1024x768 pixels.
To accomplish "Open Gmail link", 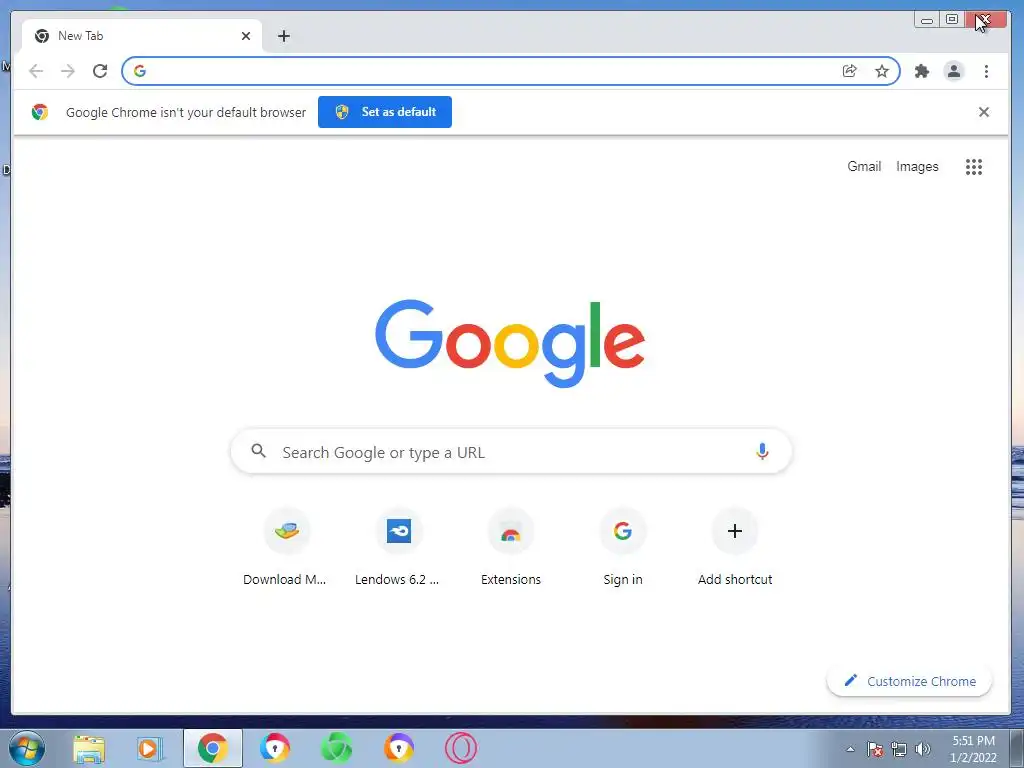I will pos(864,167).
